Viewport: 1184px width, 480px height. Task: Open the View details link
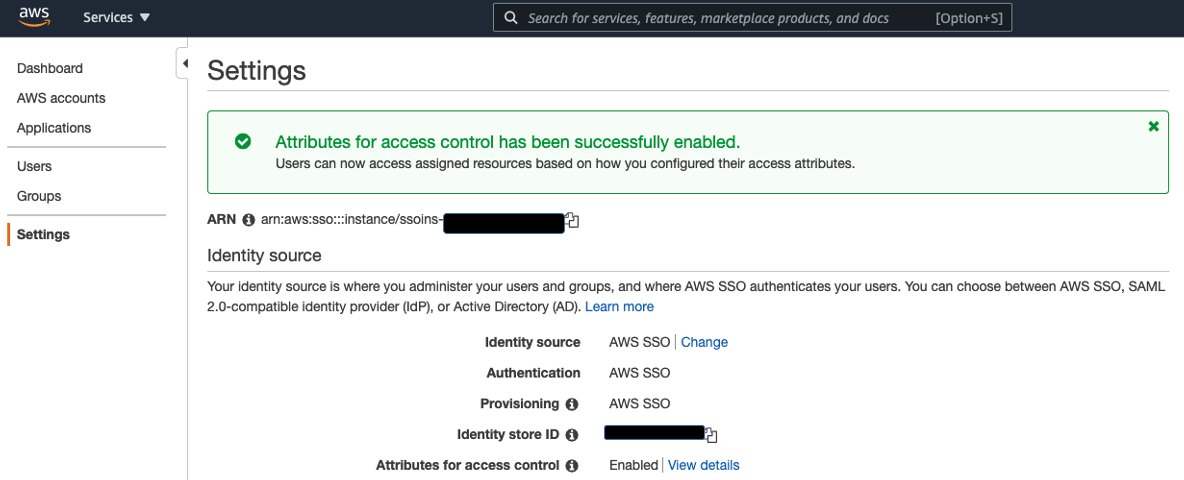[x=703, y=465]
